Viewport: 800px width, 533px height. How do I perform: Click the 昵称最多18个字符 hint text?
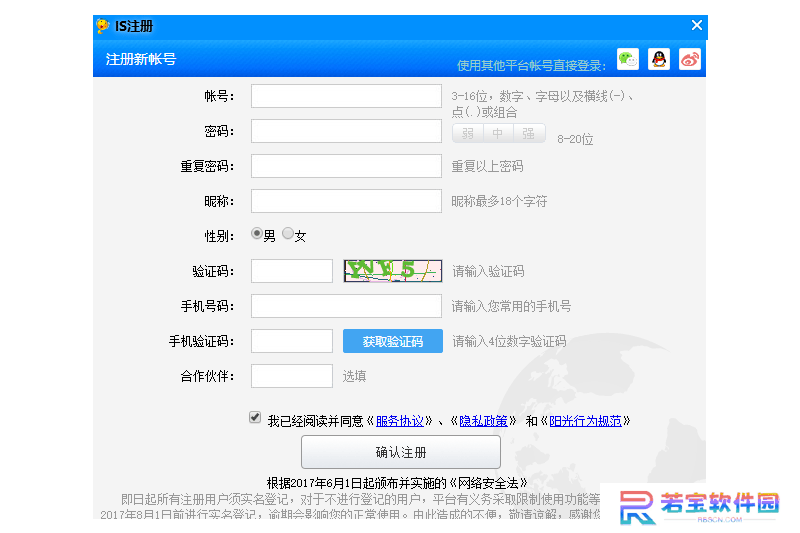pyautogui.click(x=499, y=201)
